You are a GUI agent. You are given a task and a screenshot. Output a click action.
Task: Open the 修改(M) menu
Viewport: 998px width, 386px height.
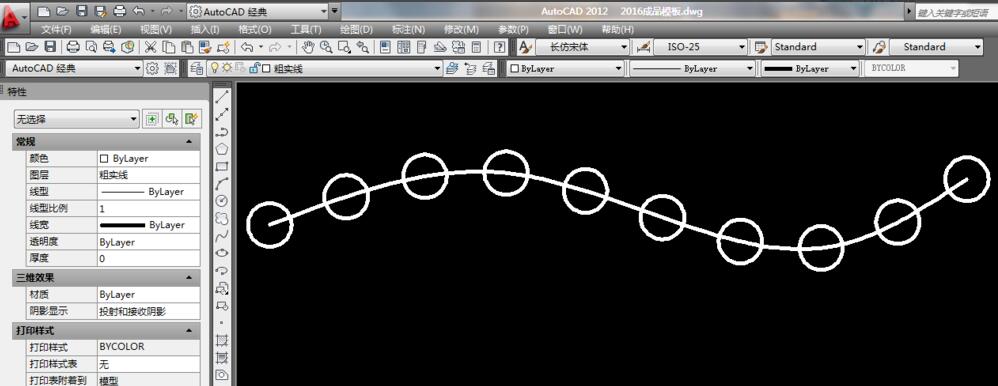(461, 29)
